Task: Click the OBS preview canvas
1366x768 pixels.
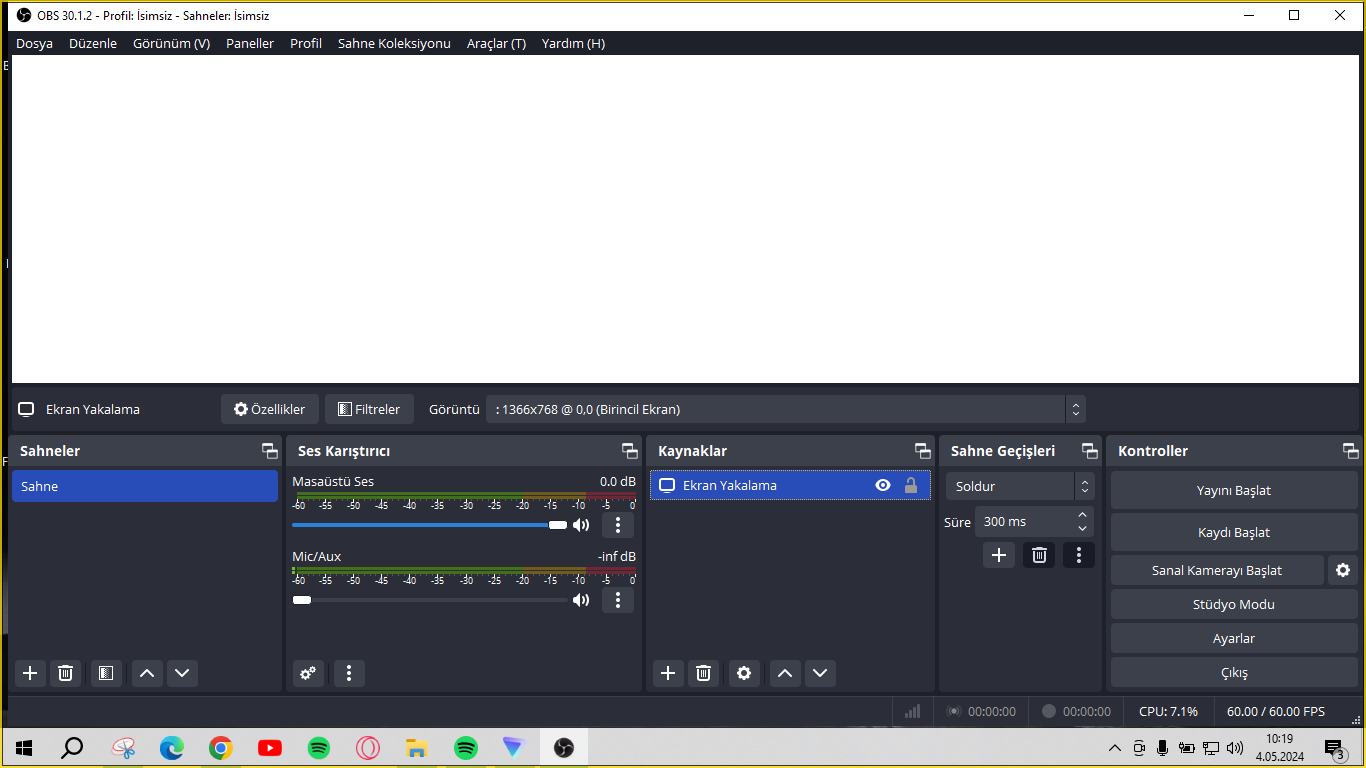Action: point(685,219)
